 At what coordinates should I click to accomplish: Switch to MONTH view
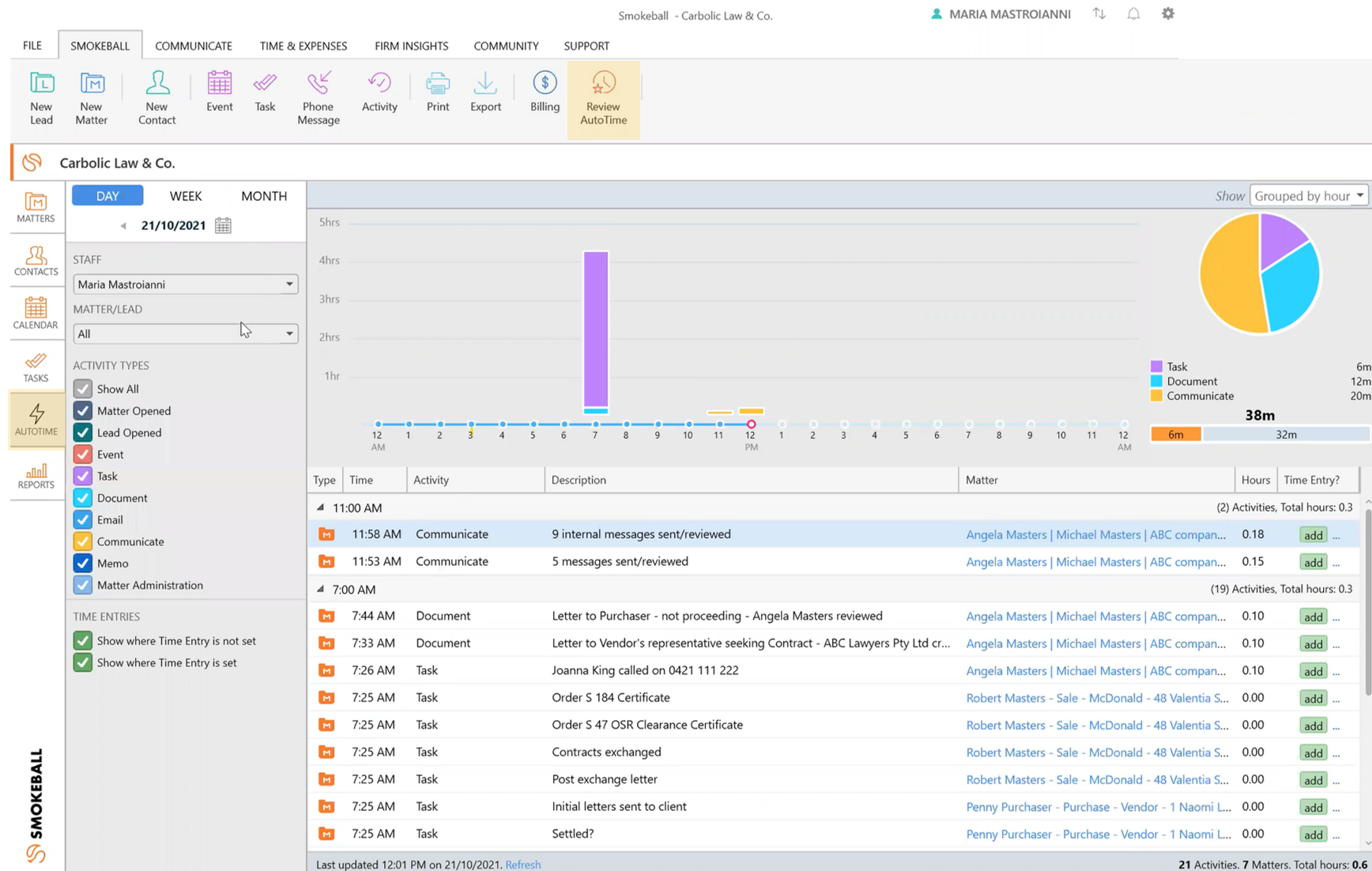click(x=264, y=196)
